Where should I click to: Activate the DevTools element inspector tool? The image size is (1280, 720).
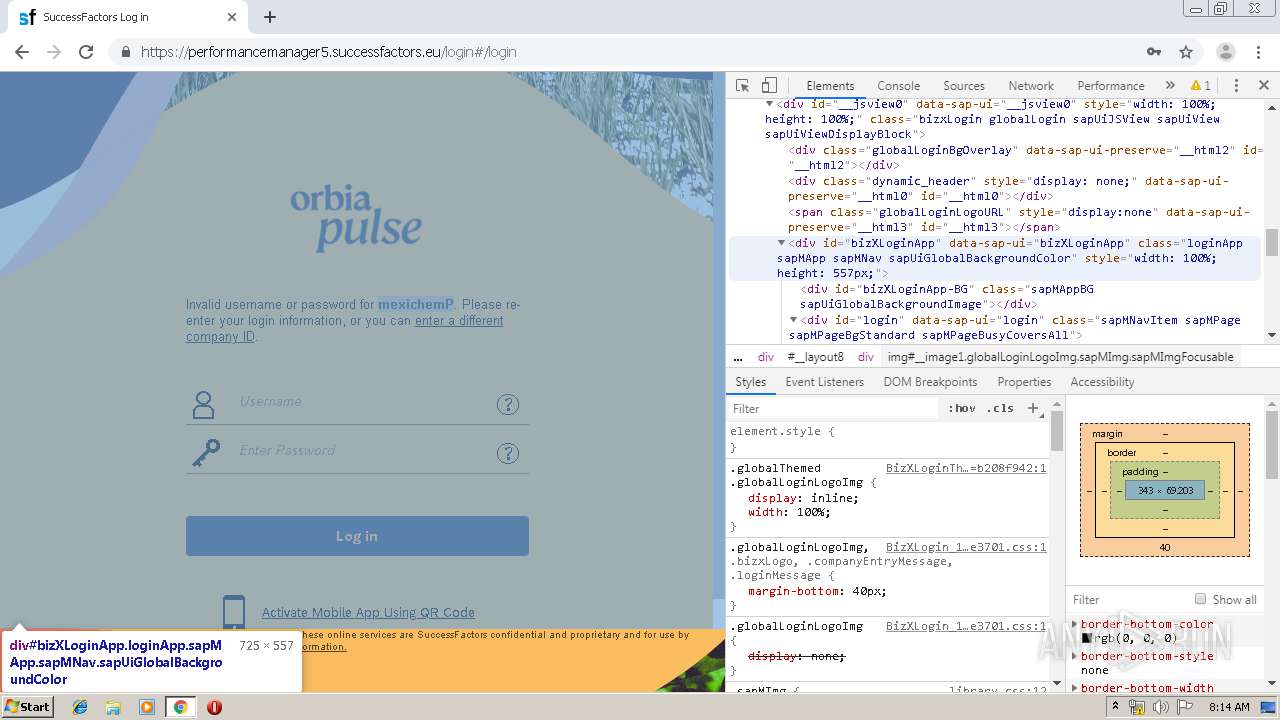tap(742, 86)
